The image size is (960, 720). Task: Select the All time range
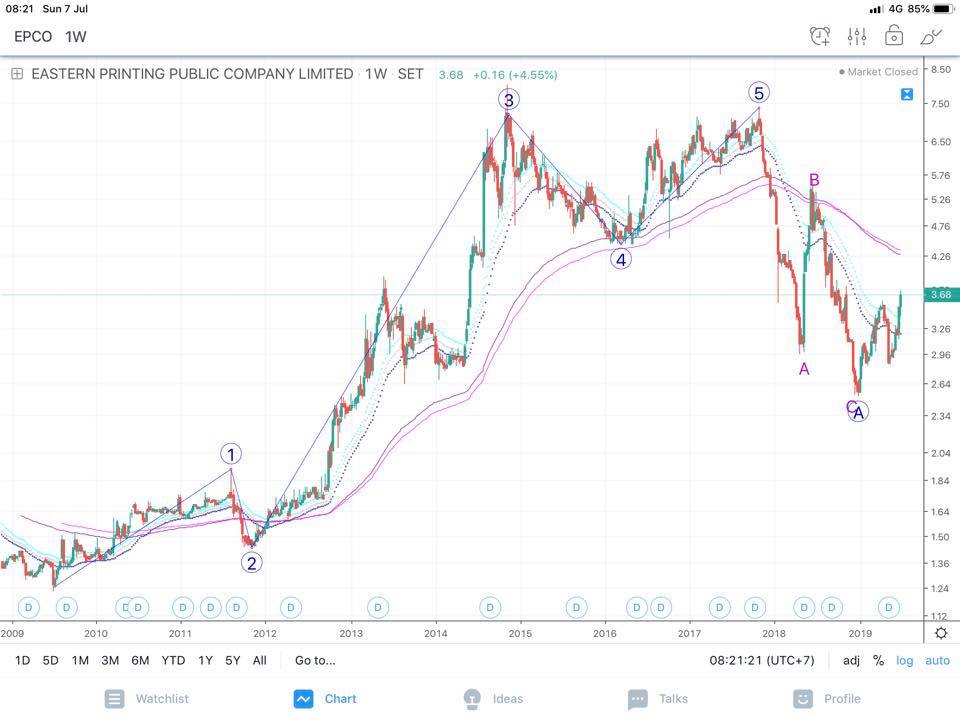pyautogui.click(x=260, y=660)
